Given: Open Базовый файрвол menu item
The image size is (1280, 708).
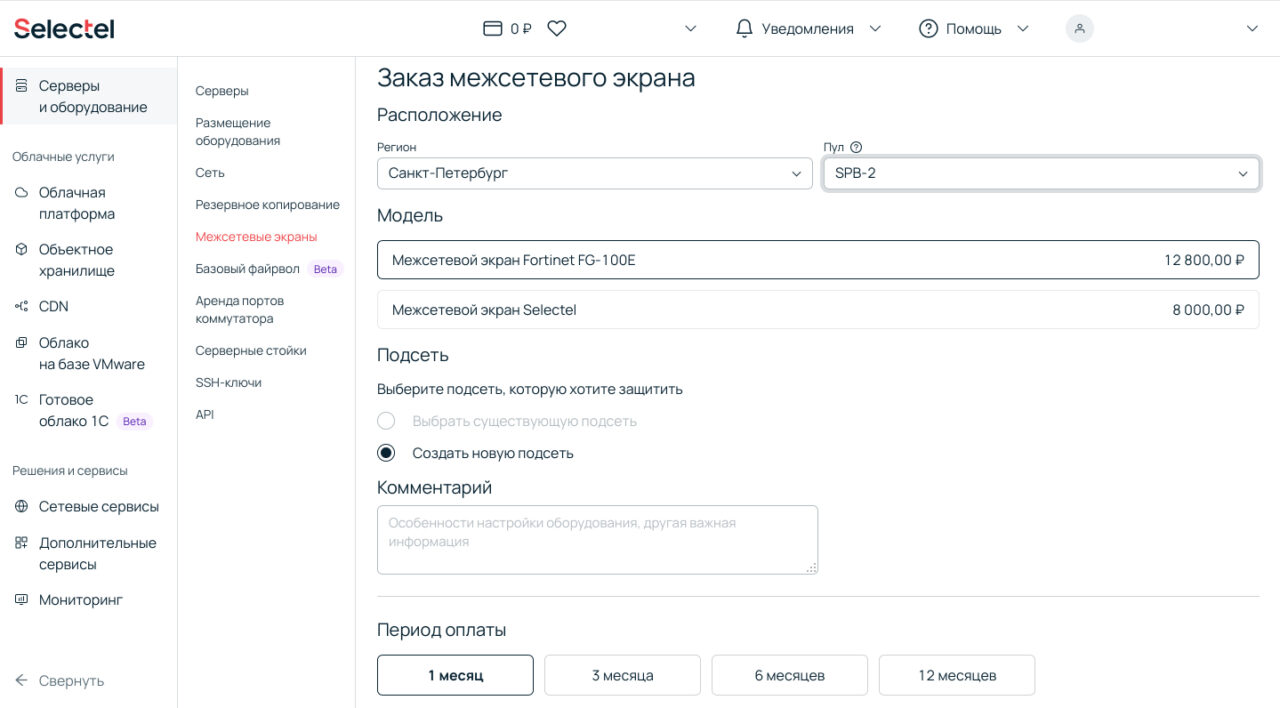Looking at the screenshot, I should point(248,269).
